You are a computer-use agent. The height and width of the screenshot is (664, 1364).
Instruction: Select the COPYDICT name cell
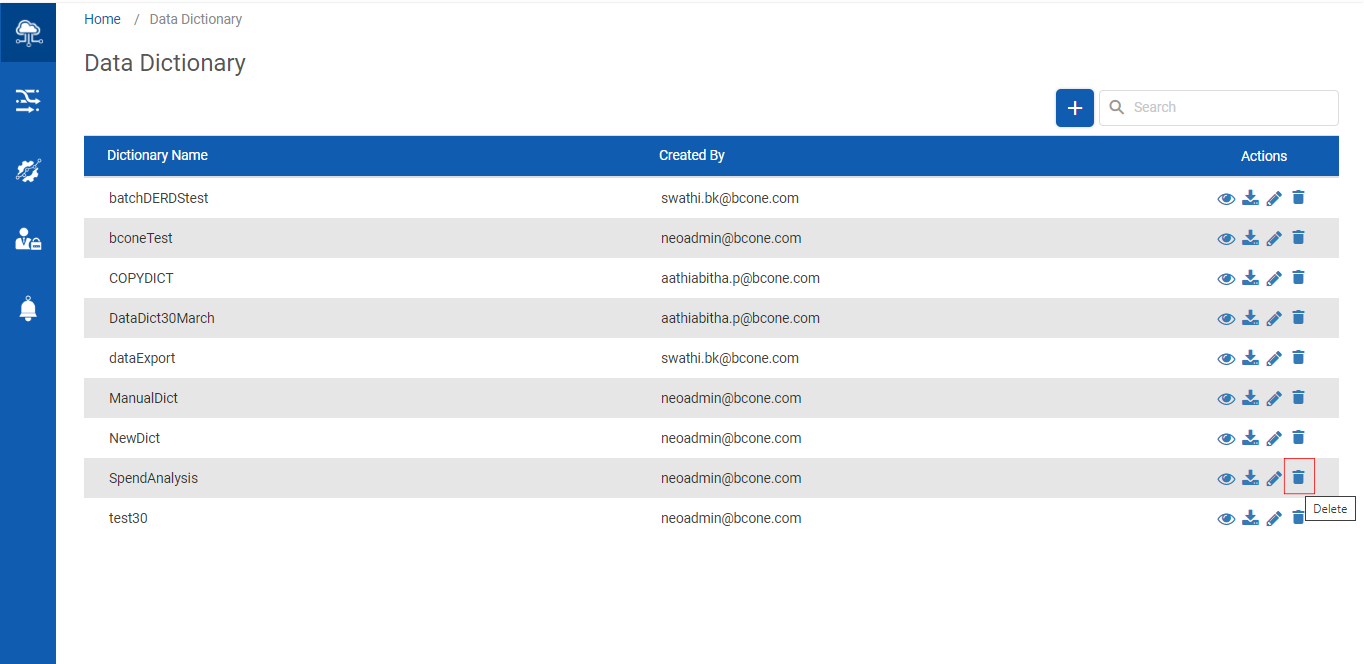pyautogui.click(x=141, y=278)
